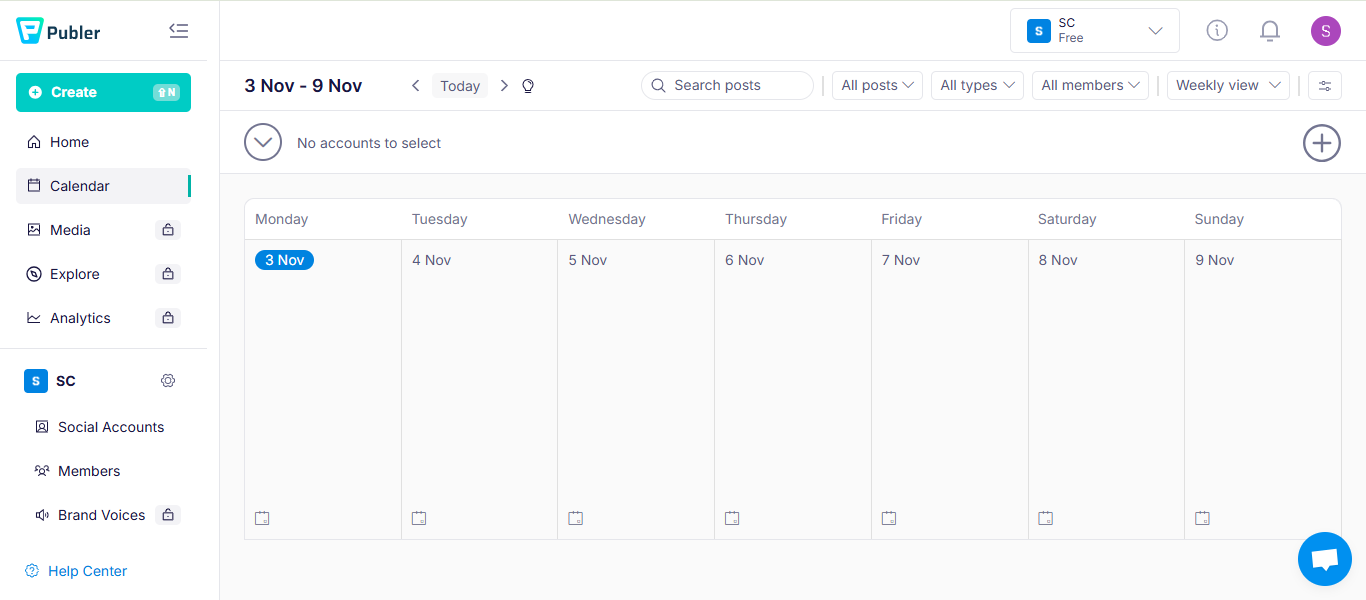This screenshot has height=600, width=1366.
Task: Open the live chat bubble
Action: click(x=1324, y=559)
